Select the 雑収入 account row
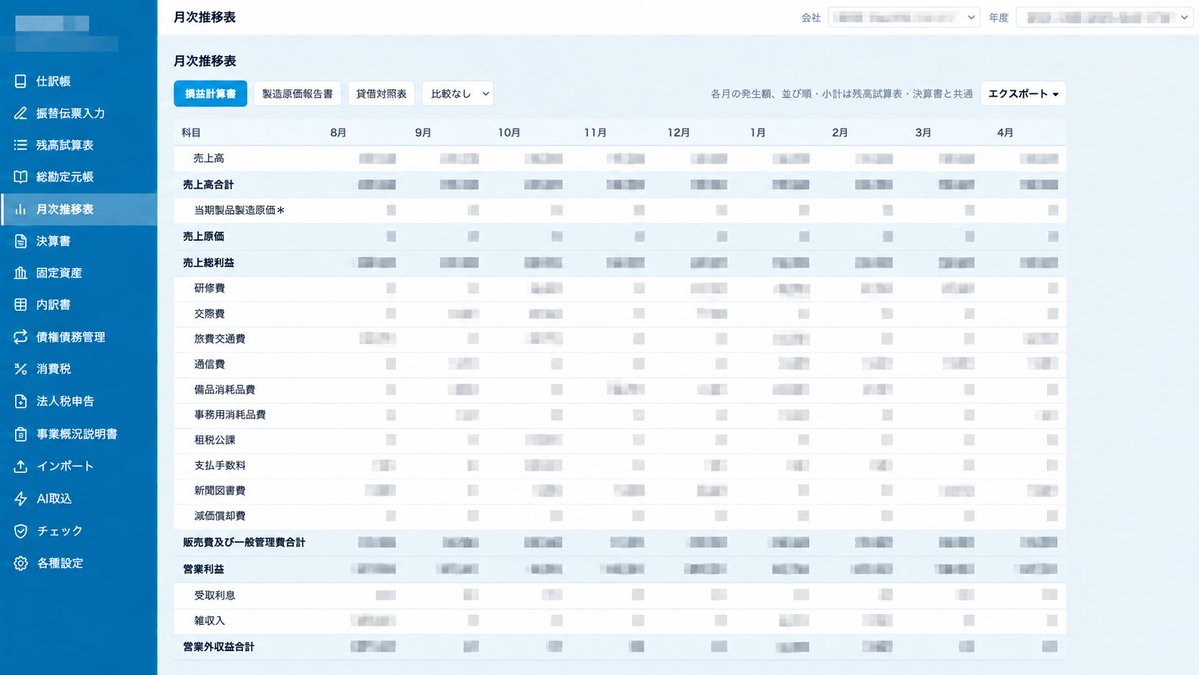This screenshot has height=675, width=1199. (619, 621)
